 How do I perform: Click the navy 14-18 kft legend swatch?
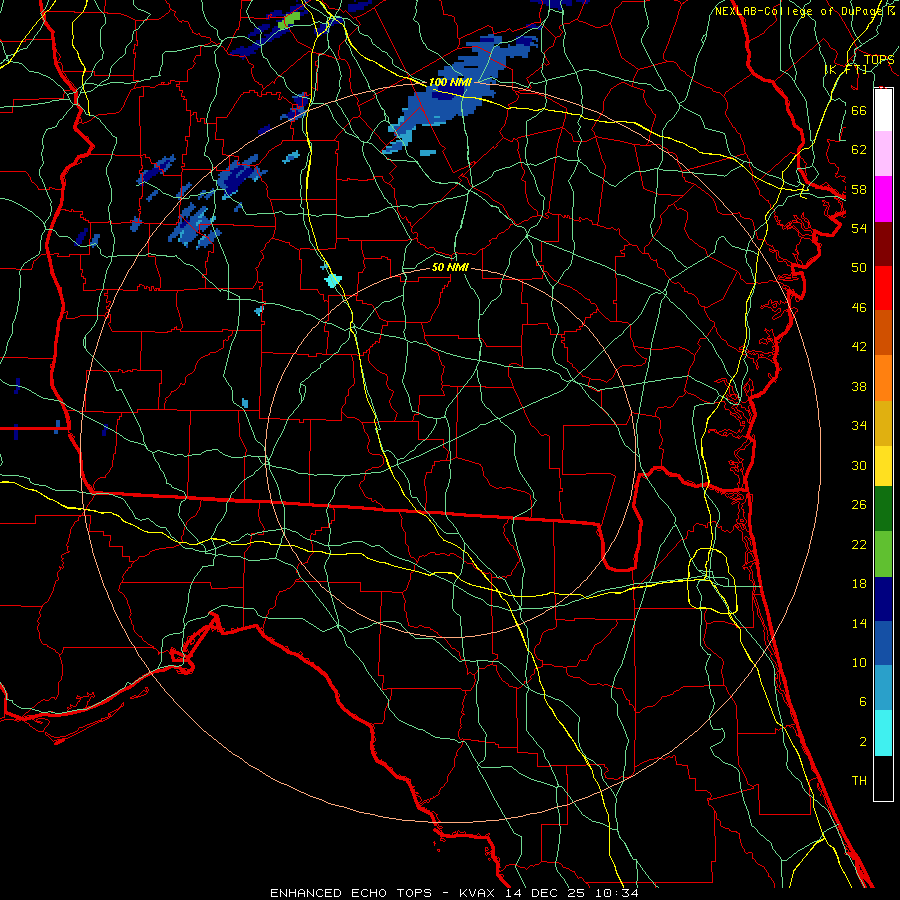pyautogui.click(x=883, y=599)
